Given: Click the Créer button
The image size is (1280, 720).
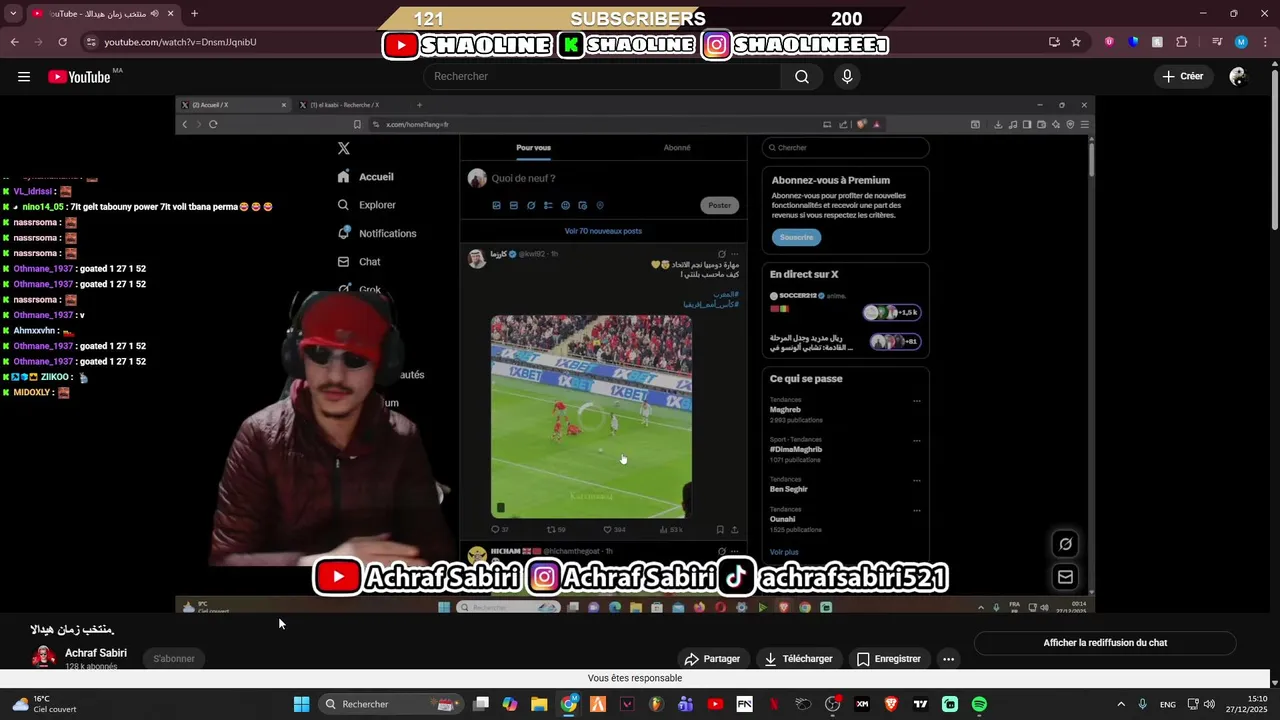Looking at the screenshot, I should (1183, 77).
